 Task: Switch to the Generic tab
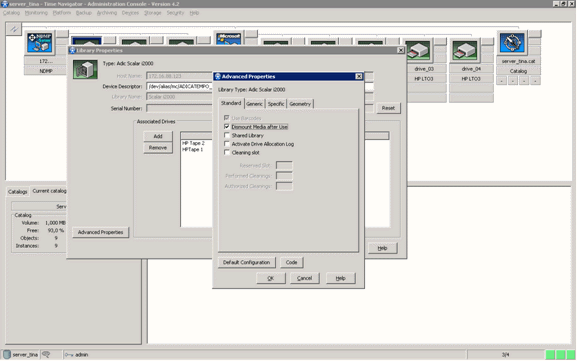(x=254, y=104)
